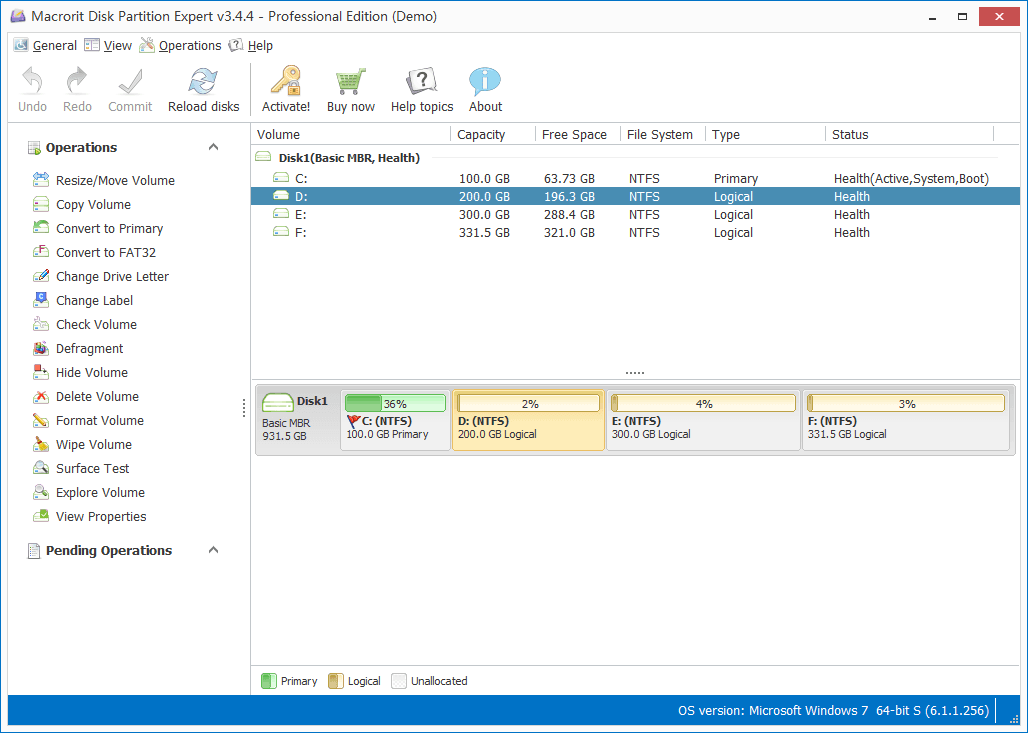Viewport: 1028px width, 733px height.
Task: Click Wipe Volume operation
Action: tap(94, 445)
